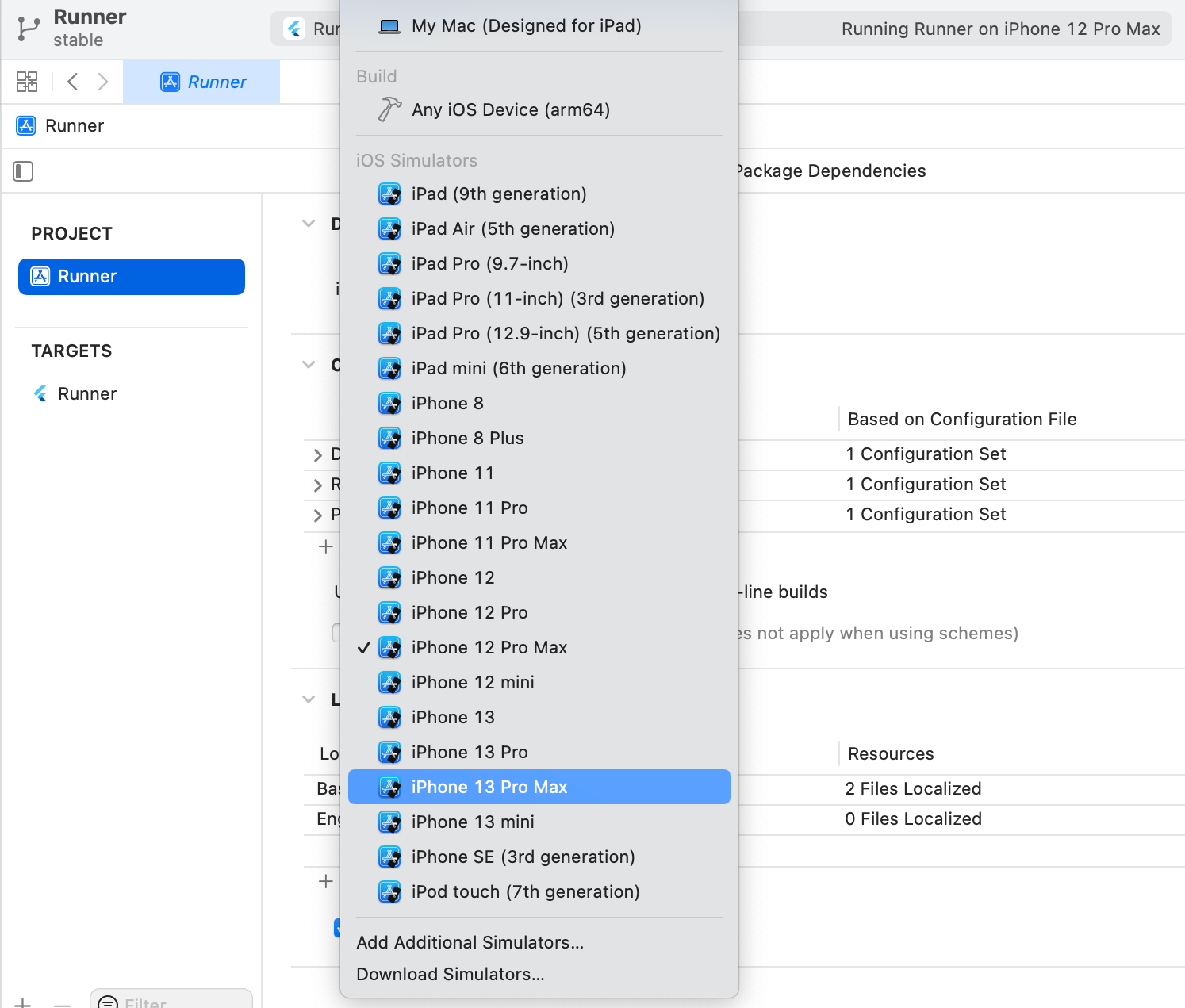
Task: Open the Package Dependencies tab
Action: [x=830, y=171]
